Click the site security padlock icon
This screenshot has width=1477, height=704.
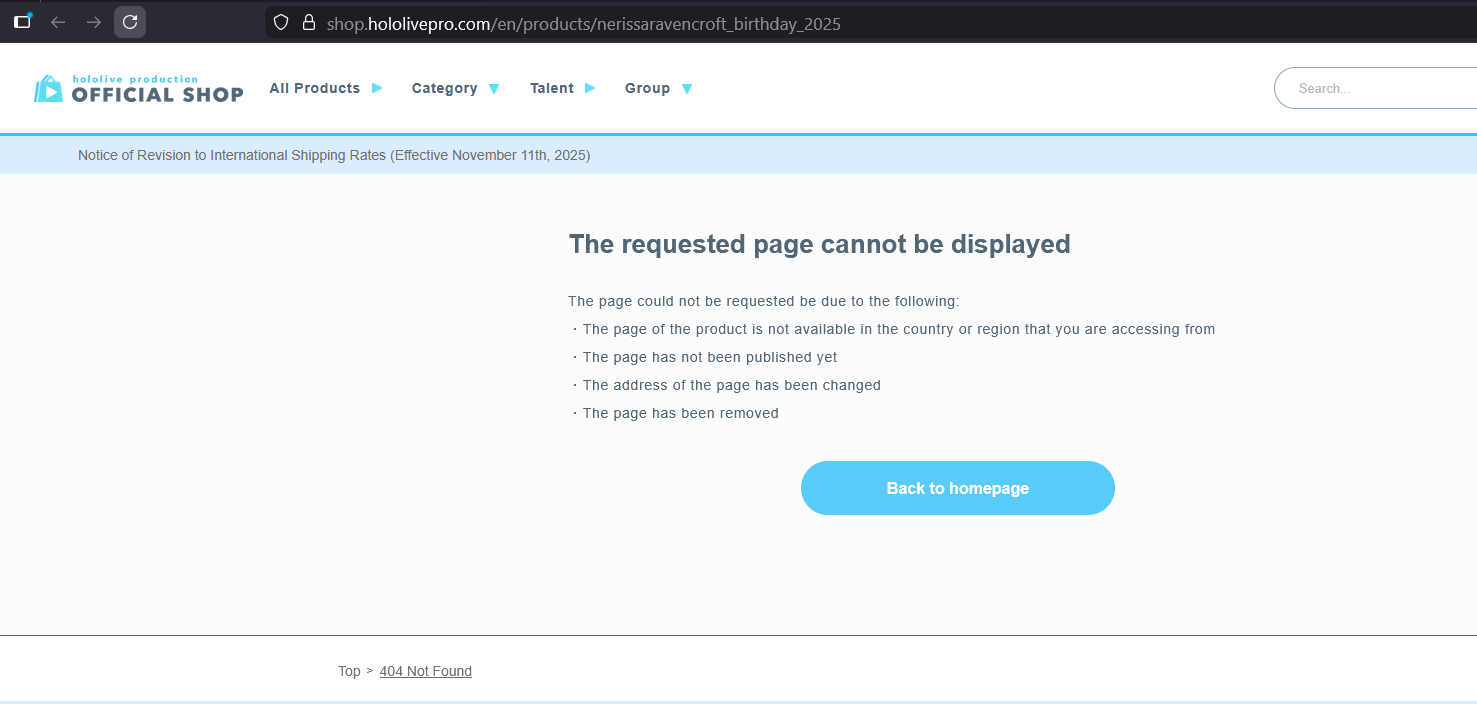click(309, 22)
